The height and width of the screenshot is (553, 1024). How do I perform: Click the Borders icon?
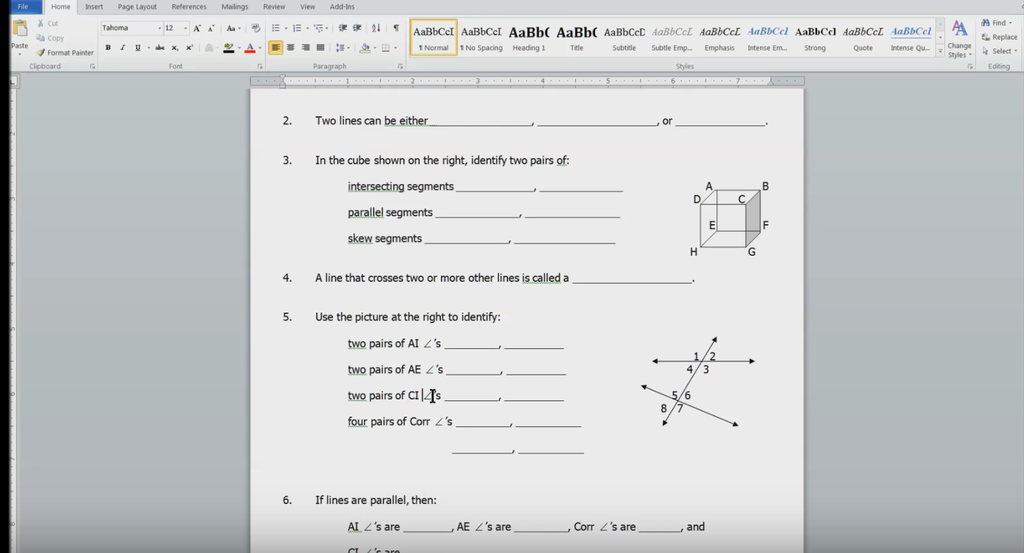click(x=385, y=48)
